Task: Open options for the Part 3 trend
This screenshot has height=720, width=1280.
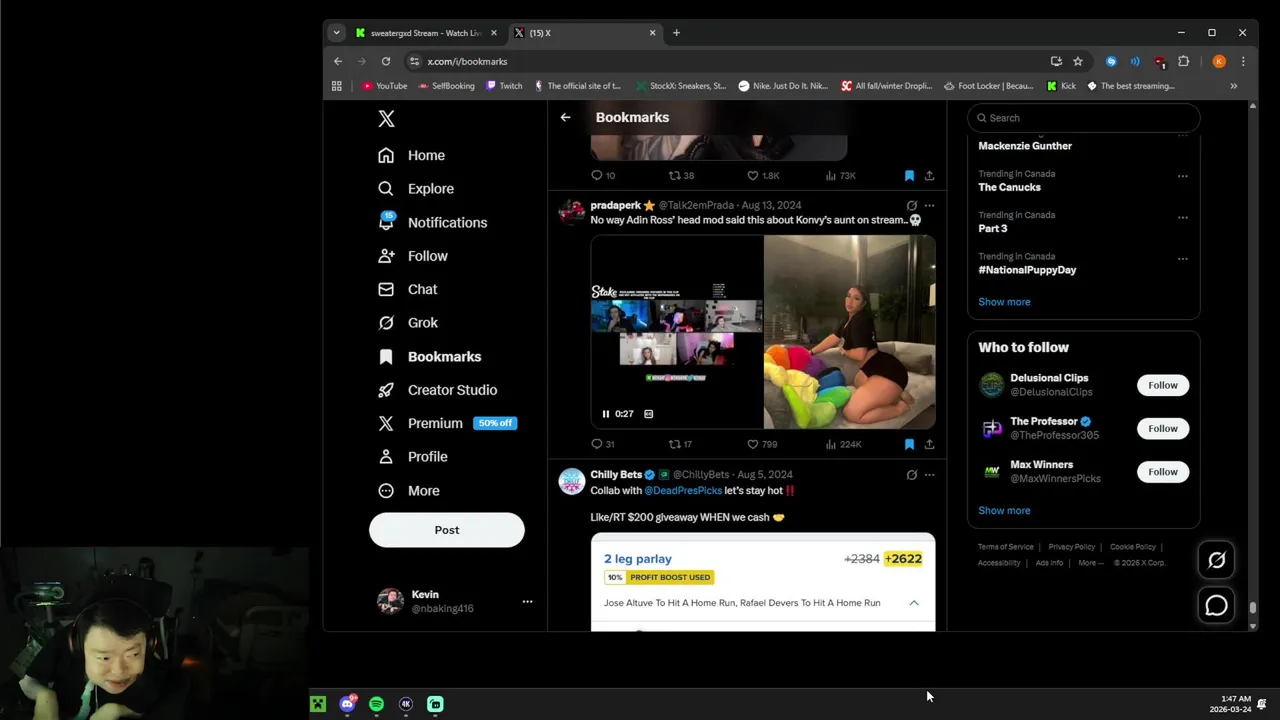Action: [x=1182, y=218]
